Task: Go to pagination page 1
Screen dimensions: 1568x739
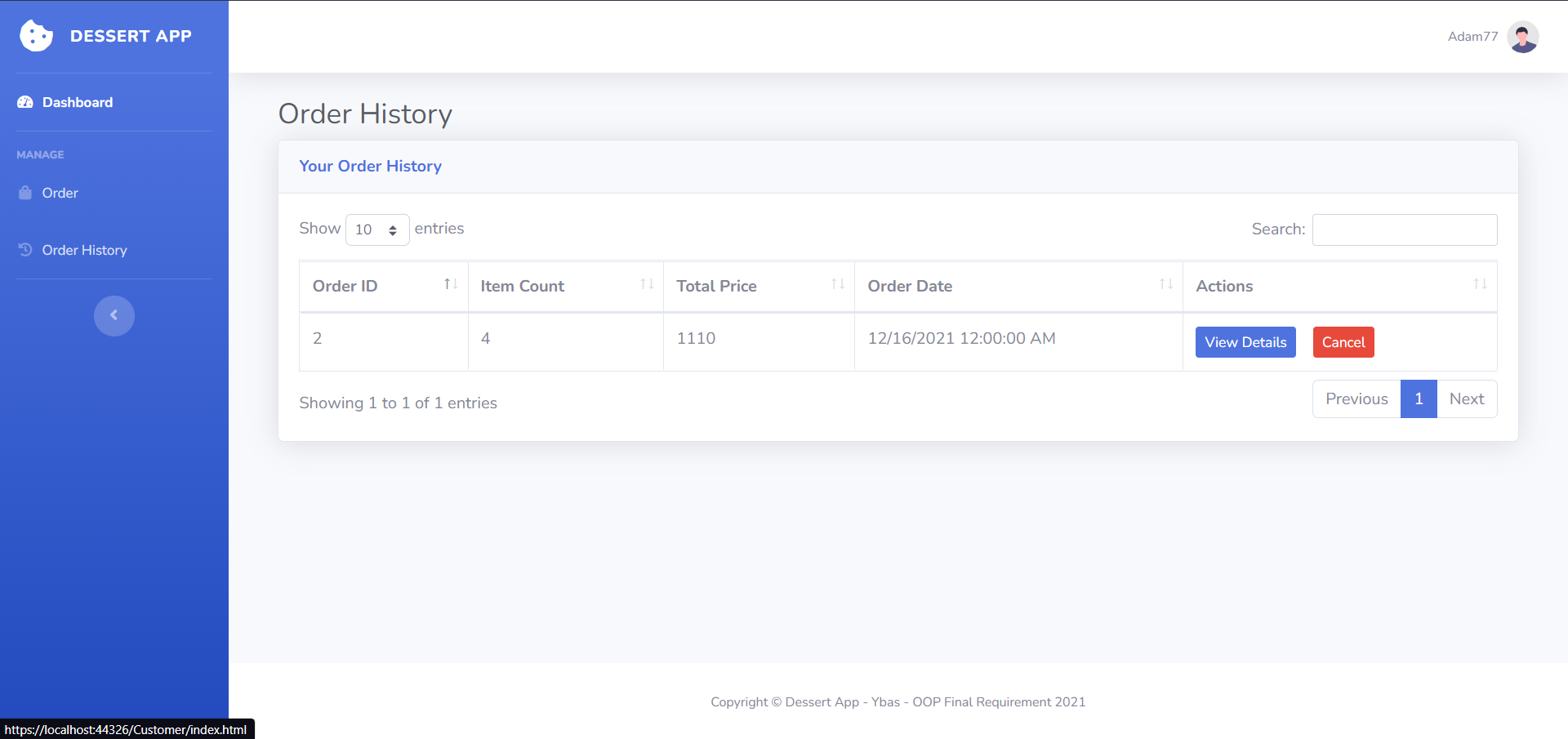Action: [1418, 398]
